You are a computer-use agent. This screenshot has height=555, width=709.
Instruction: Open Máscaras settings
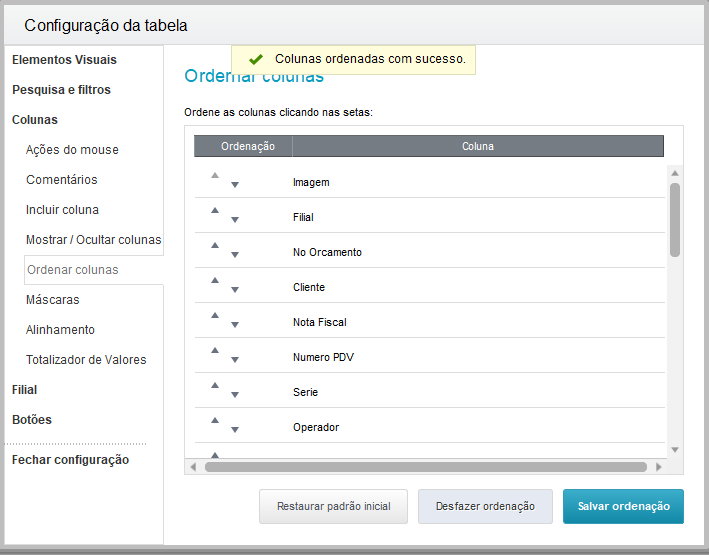pyautogui.click(x=52, y=299)
